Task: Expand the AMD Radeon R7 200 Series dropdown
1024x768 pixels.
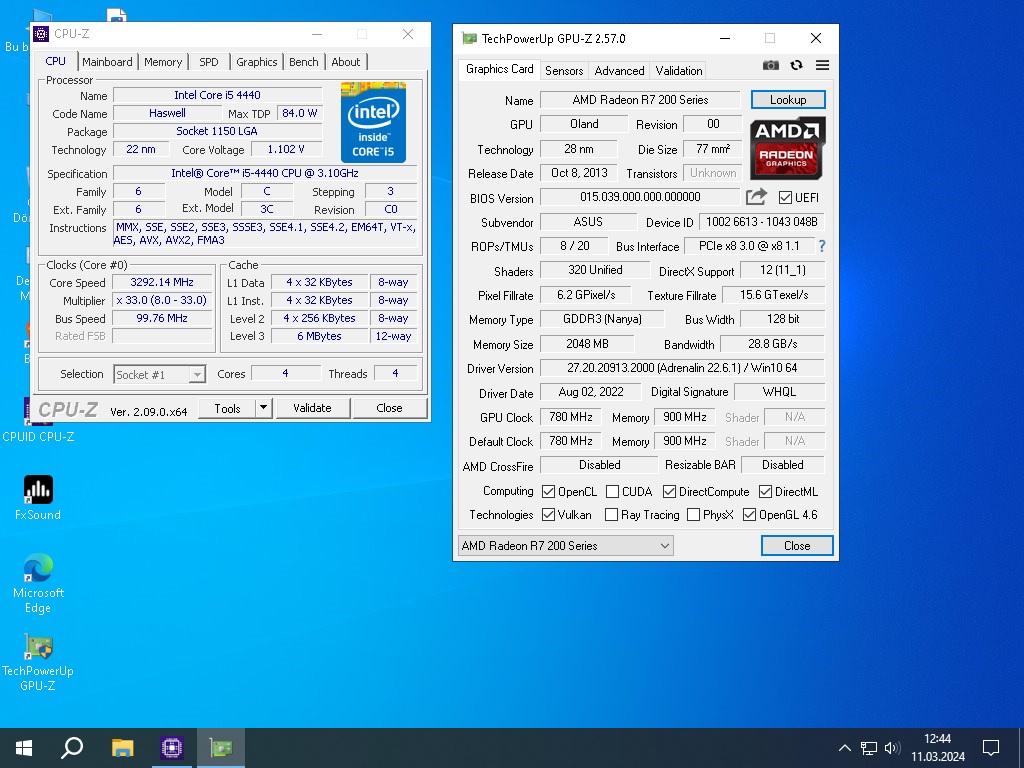Action: click(x=566, y=545)
